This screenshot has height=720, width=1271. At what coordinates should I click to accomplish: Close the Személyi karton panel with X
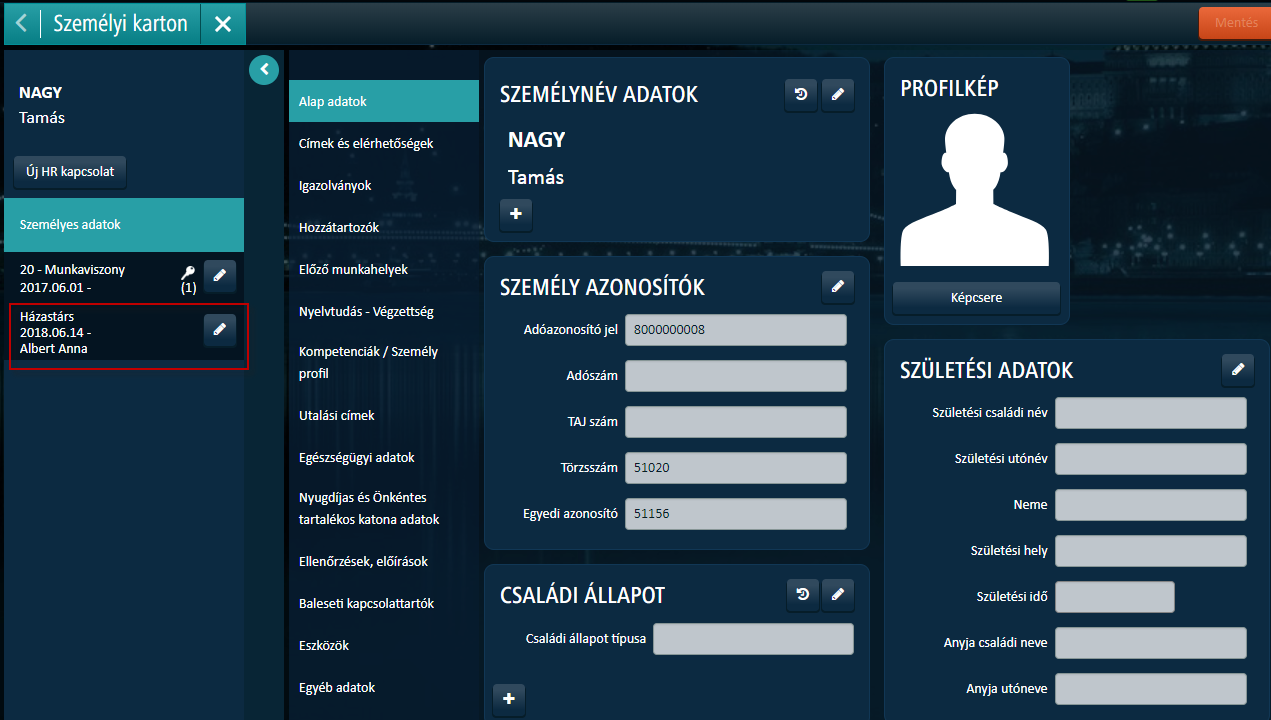223,24
